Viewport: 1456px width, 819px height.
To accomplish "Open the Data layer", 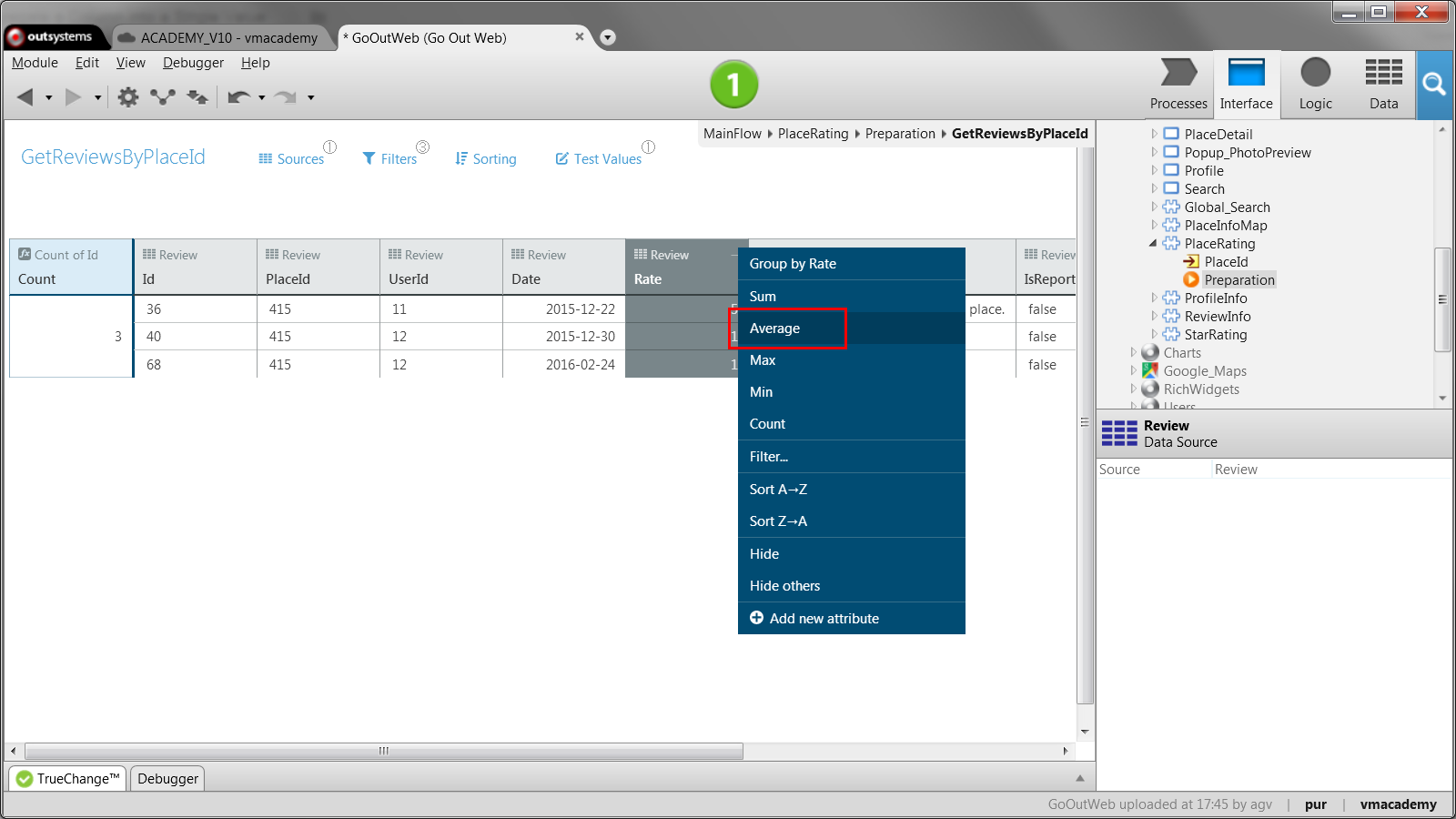I will point(1383,85).
